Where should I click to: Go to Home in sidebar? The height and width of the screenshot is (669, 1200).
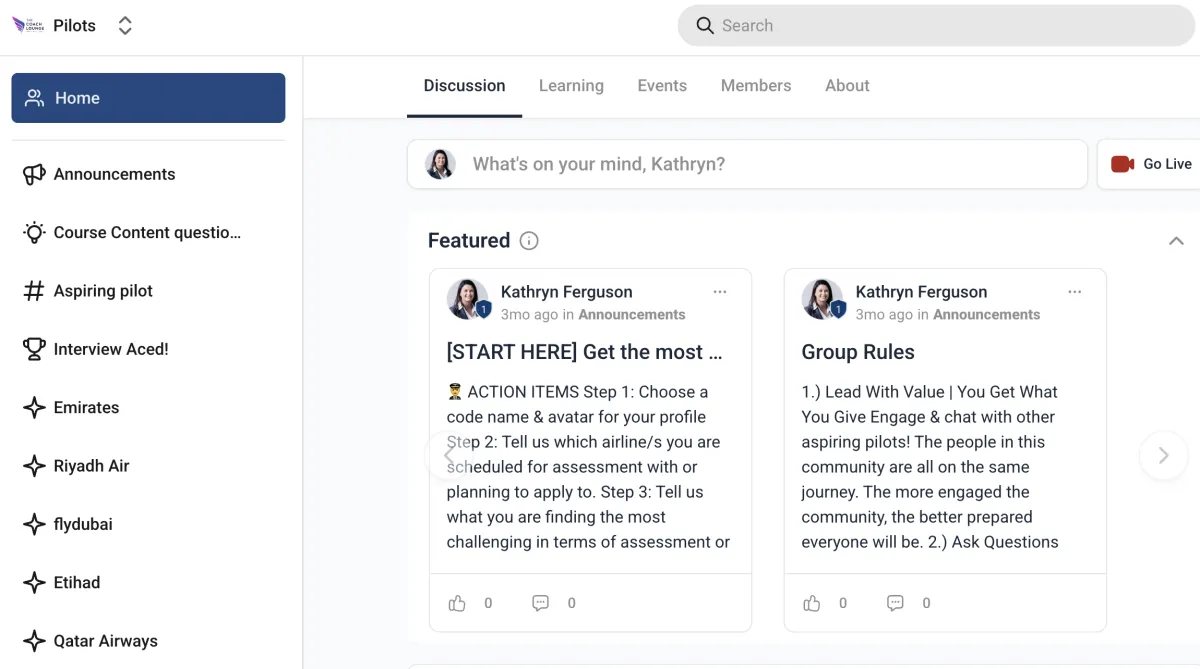click(x=148, y=98)
